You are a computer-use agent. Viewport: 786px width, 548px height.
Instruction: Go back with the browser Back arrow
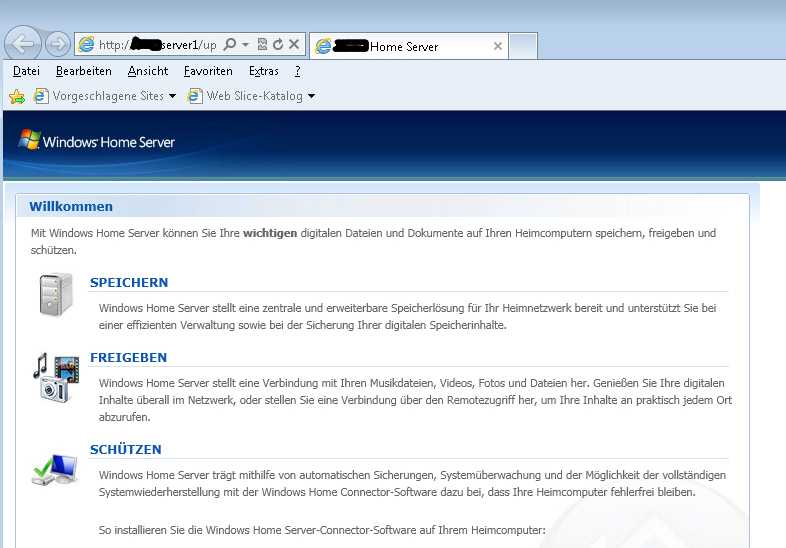tap(23, 44)
